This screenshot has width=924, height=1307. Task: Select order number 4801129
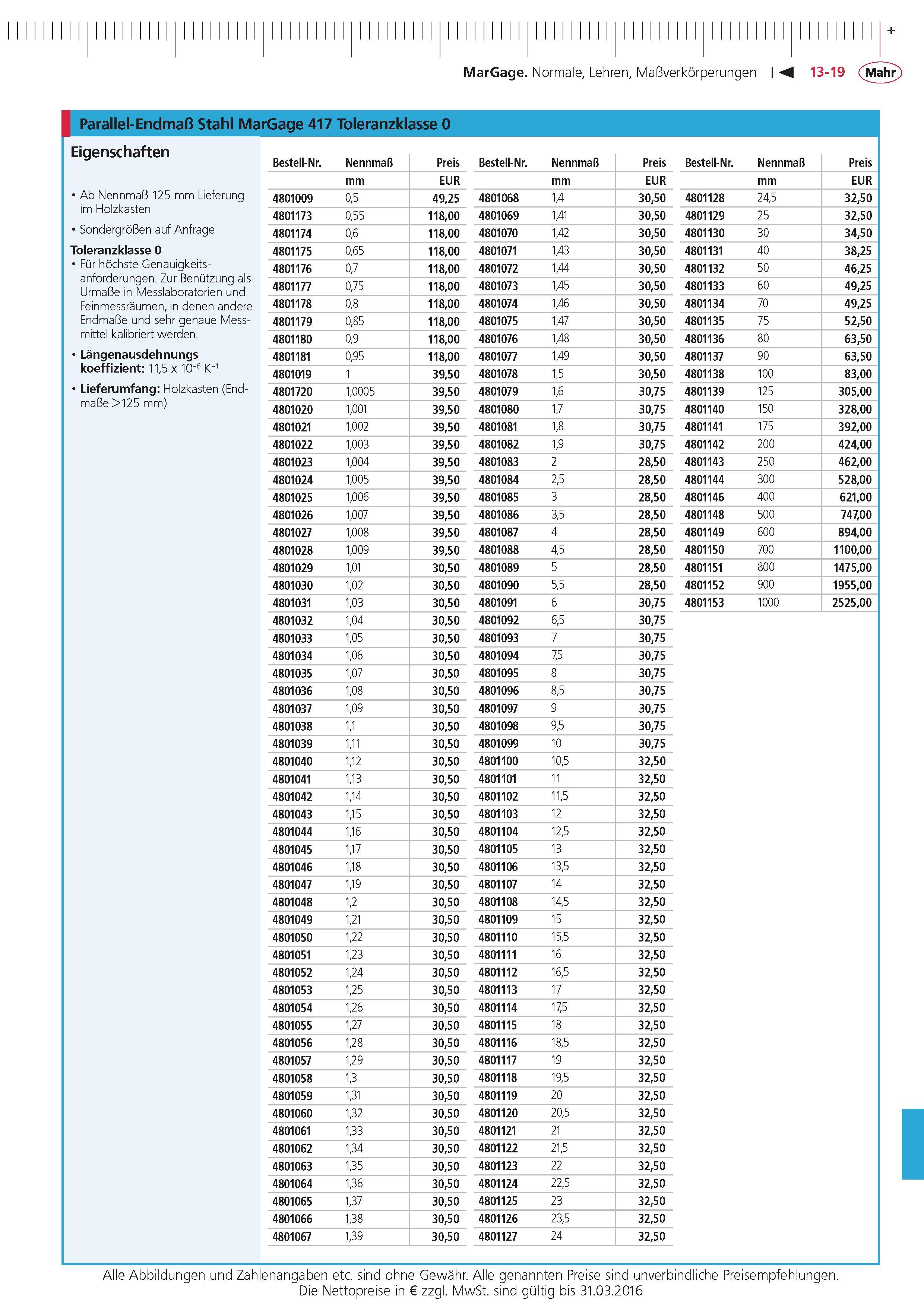coord(705,216)
